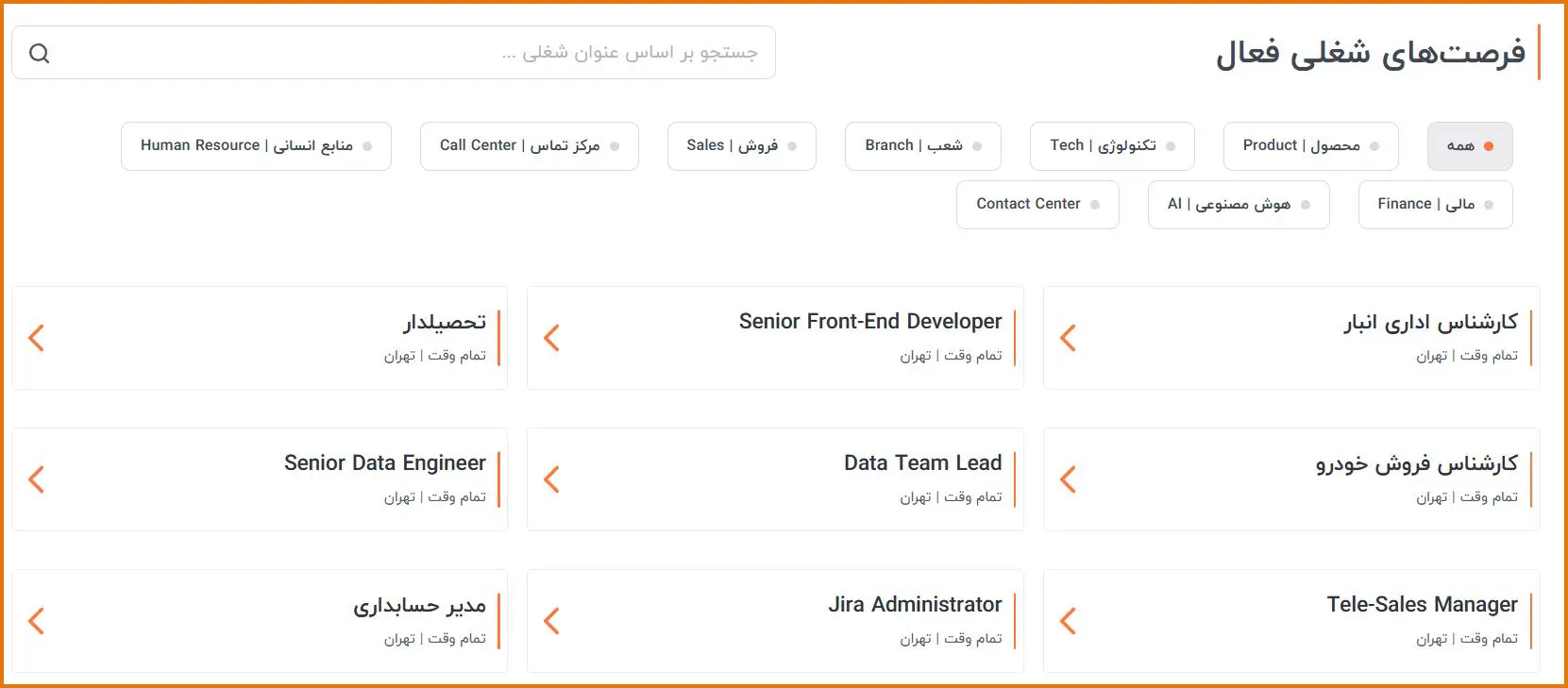Filter jobs by Branch | شعب
This screenshot has height=688, width=1568.
(x=922, y=146)
